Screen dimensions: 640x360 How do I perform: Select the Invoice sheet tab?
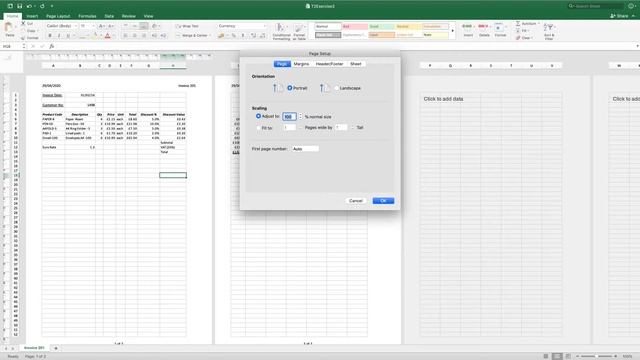(34, 348)
